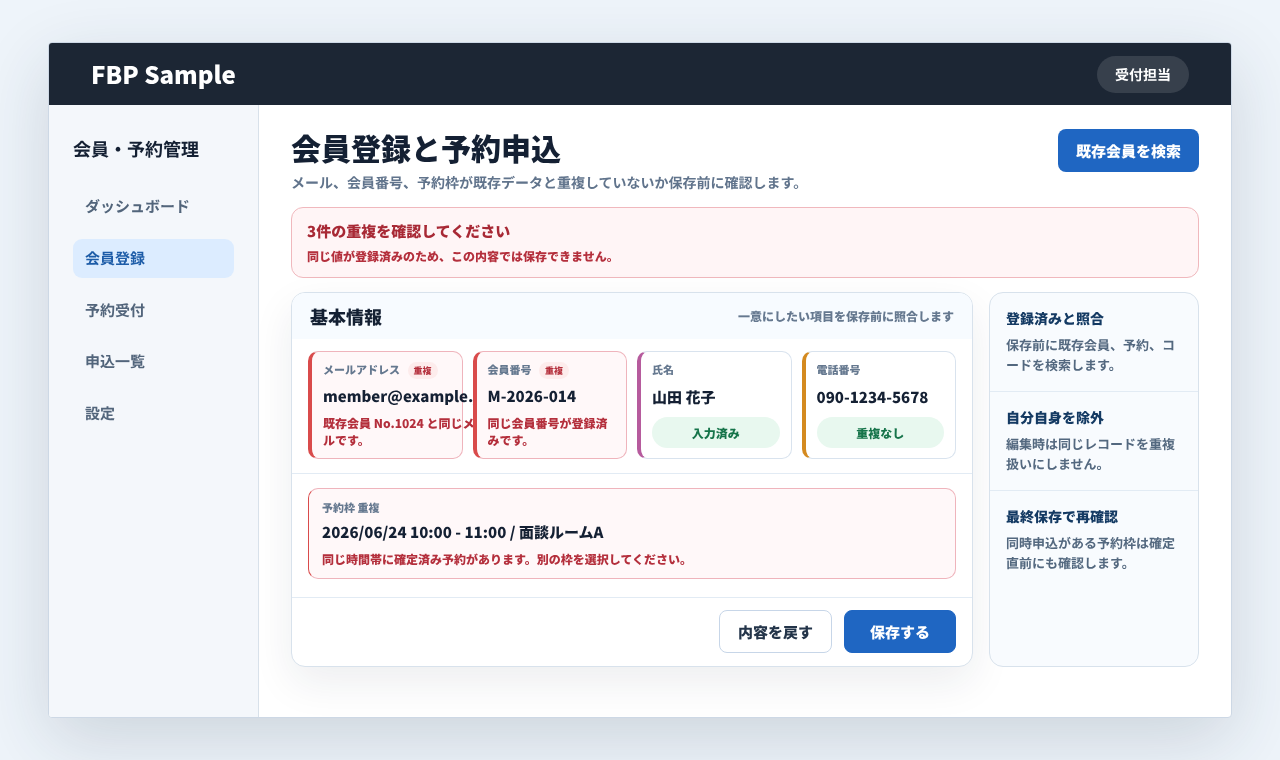Click the member@example. email field
Image resolution: width=1280 pixels, height=760 pixels.
click(x=386, y=405)
